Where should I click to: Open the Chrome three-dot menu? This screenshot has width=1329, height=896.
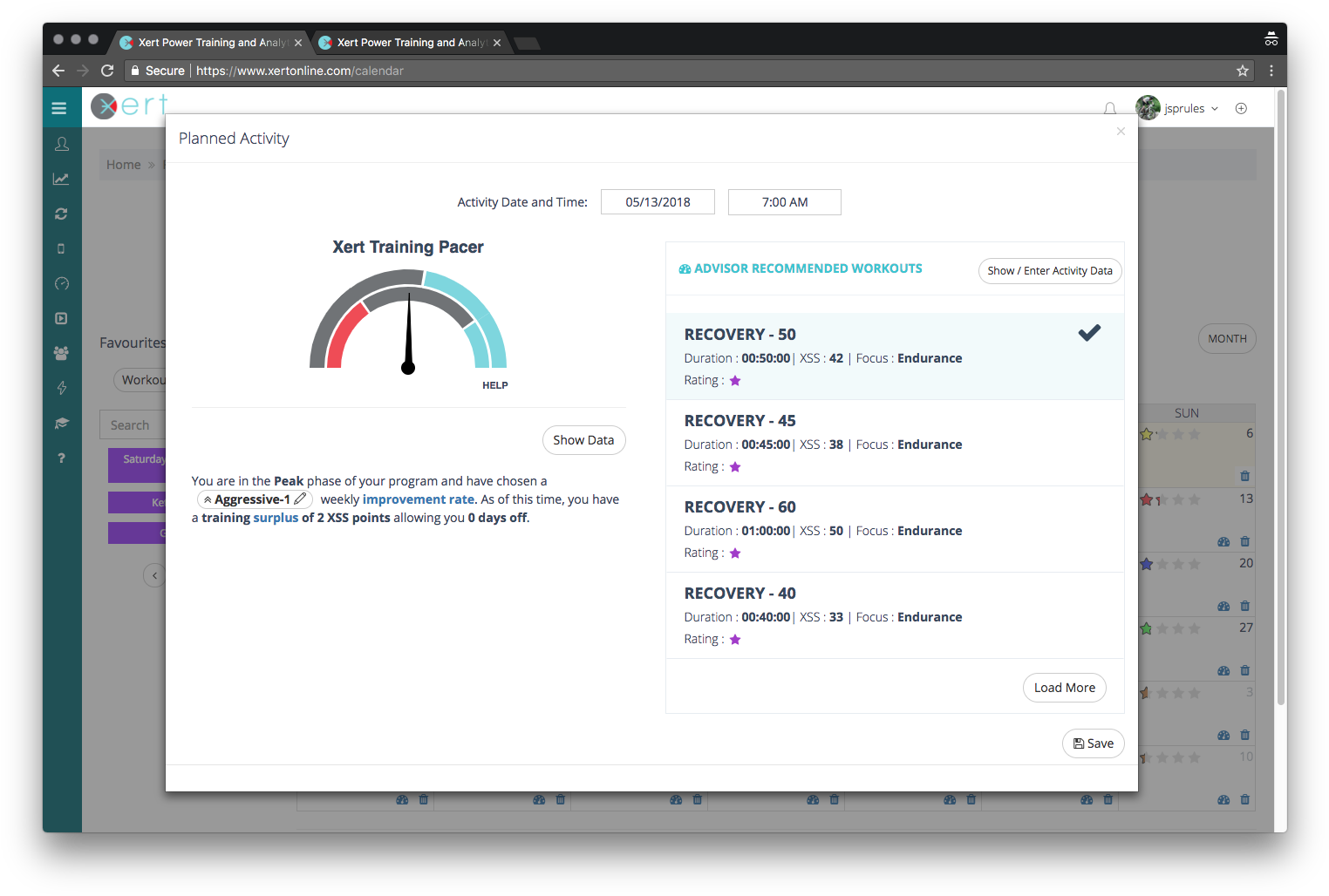tap(1271, 71)
